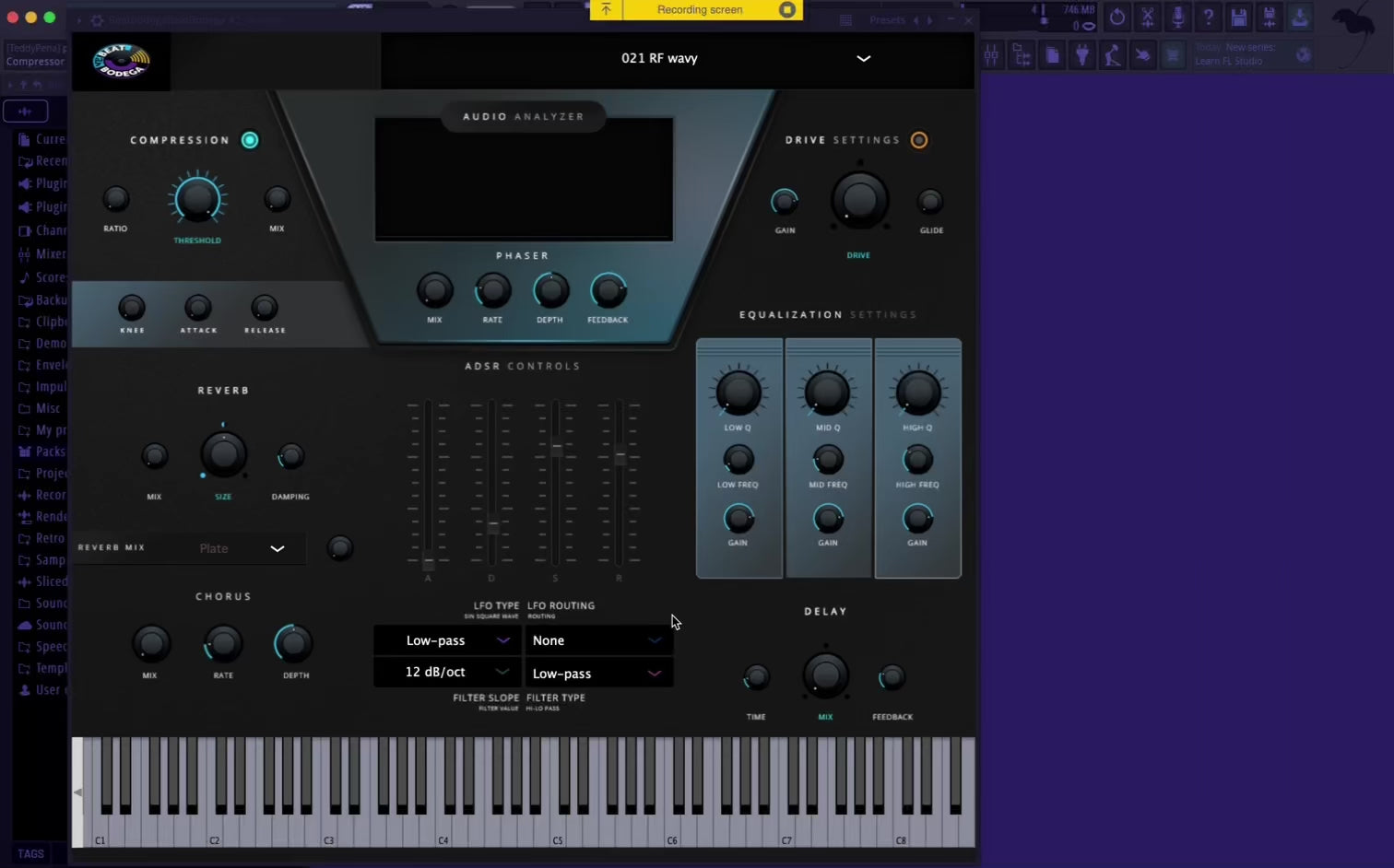Viewport: 1394px width, 868px height.
Task: Click the Drive Glide knob
Action: [930, 201]
